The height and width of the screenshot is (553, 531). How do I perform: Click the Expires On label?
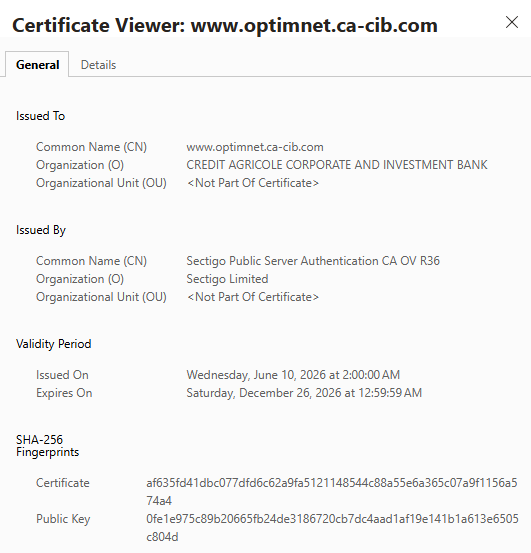pos(64,393)
